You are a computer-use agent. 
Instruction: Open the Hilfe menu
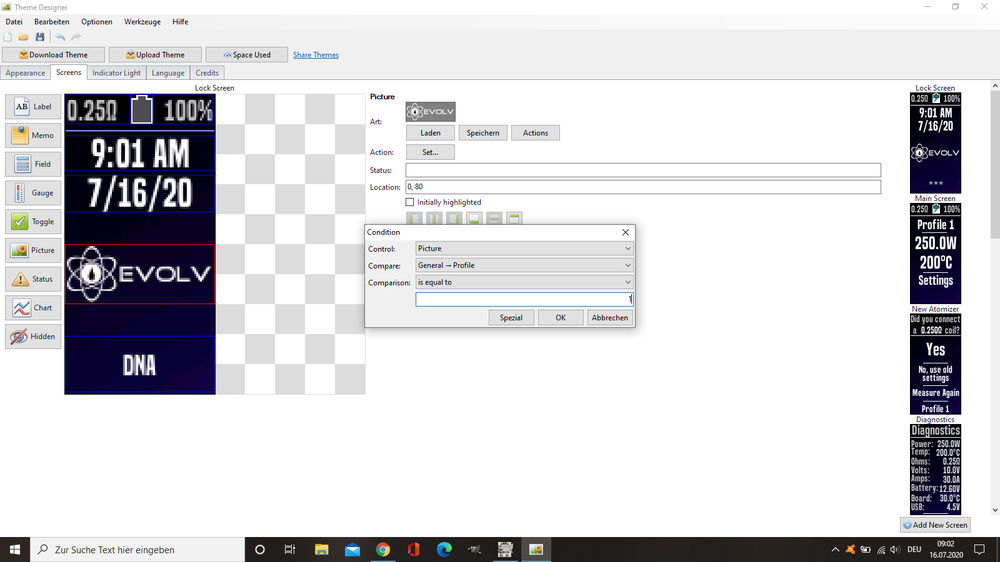180,22
